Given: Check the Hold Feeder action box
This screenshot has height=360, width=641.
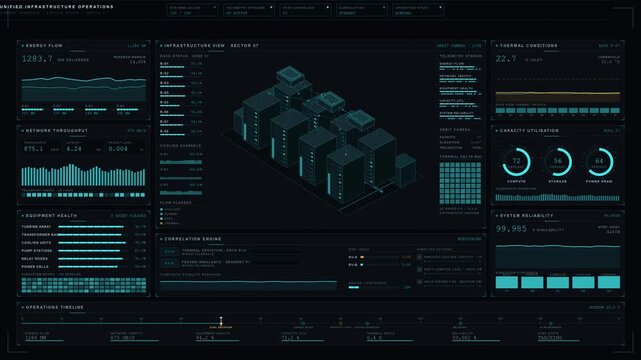Looking at the screenshot, I should click(419, 282).
